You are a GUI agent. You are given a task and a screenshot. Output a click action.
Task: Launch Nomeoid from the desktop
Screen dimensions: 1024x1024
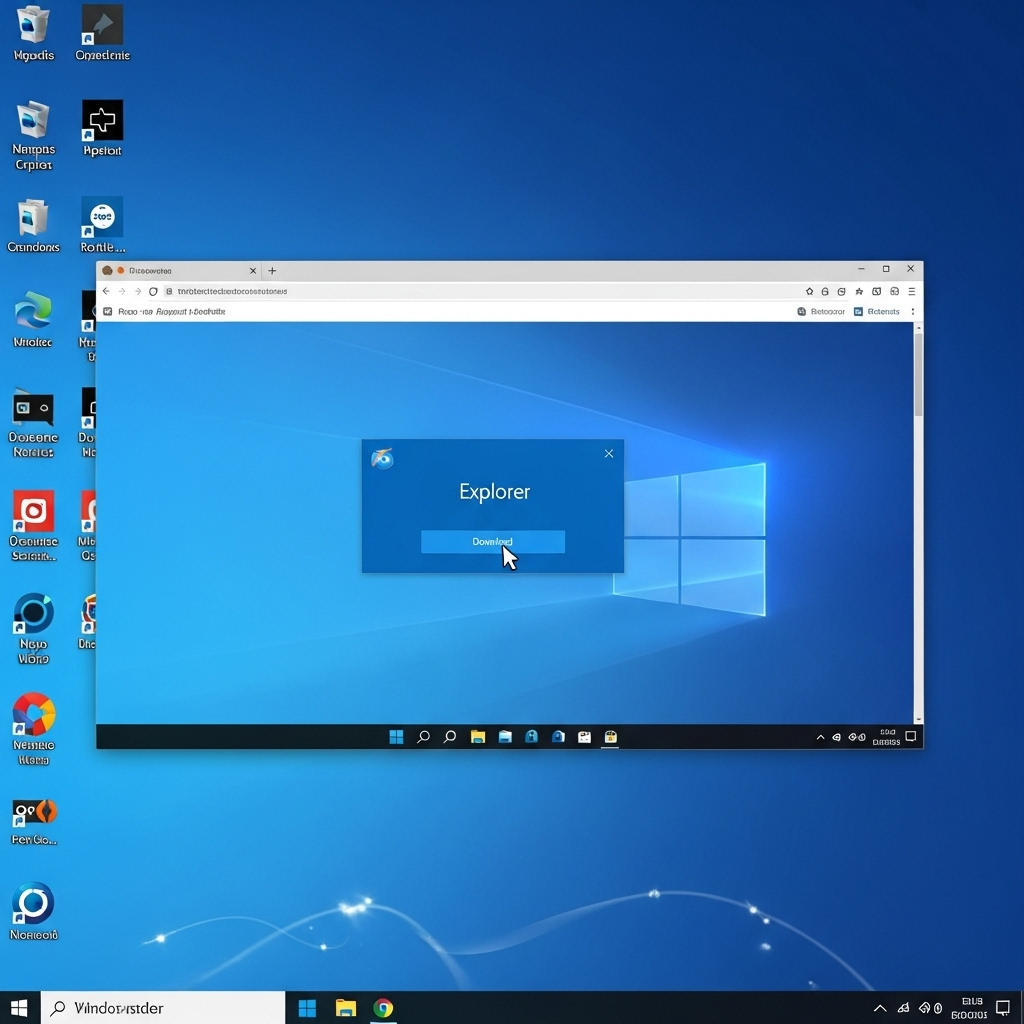(33, 910)
